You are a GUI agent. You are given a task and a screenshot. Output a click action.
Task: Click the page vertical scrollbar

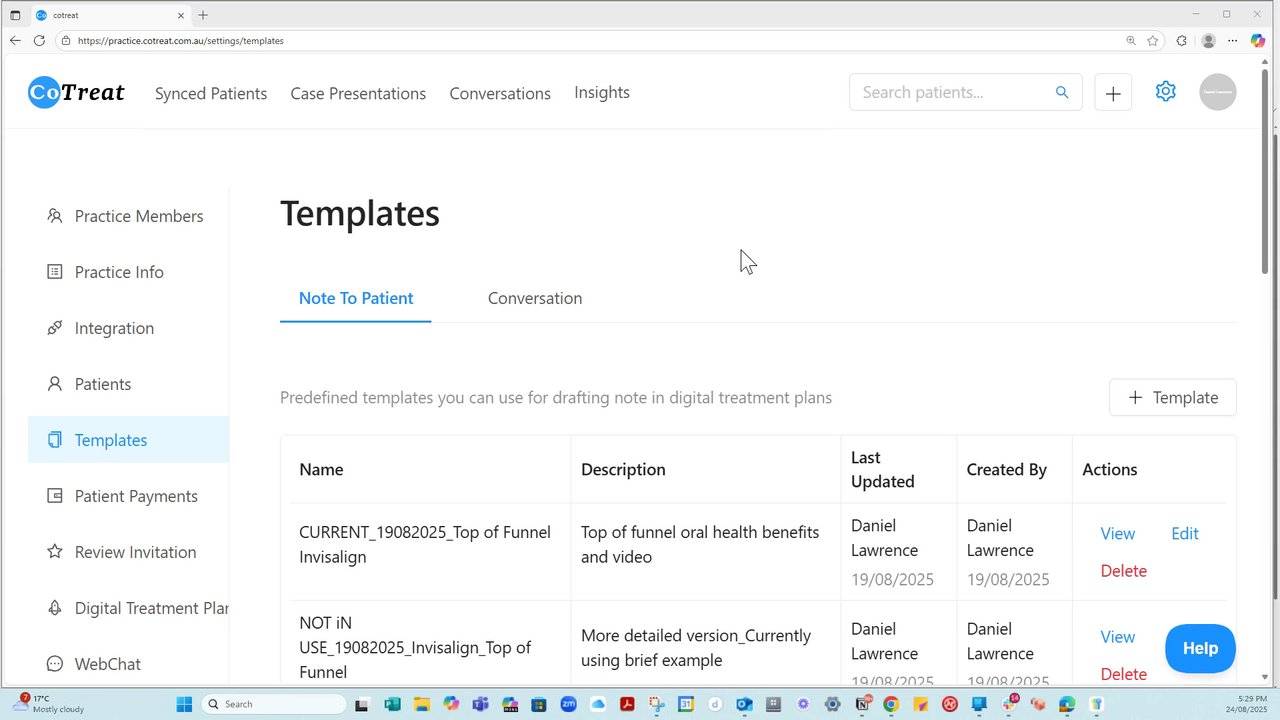click(1265, 173)
